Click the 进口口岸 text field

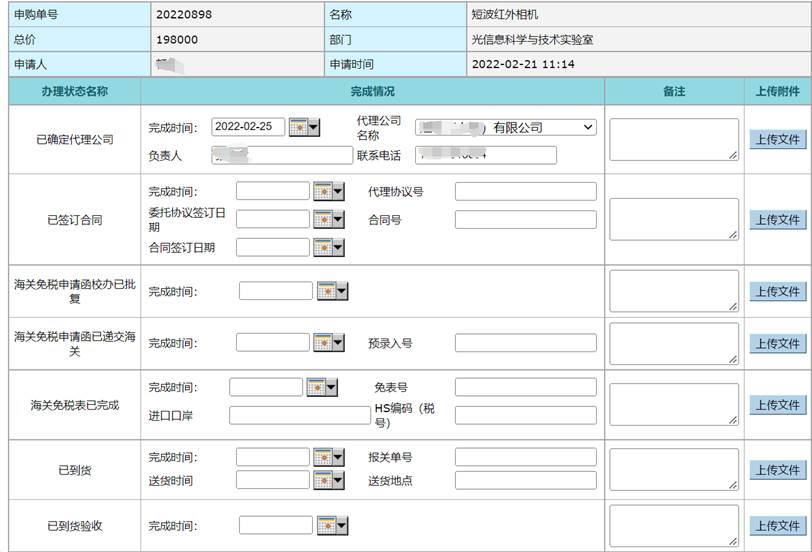[x=299, y=415]
